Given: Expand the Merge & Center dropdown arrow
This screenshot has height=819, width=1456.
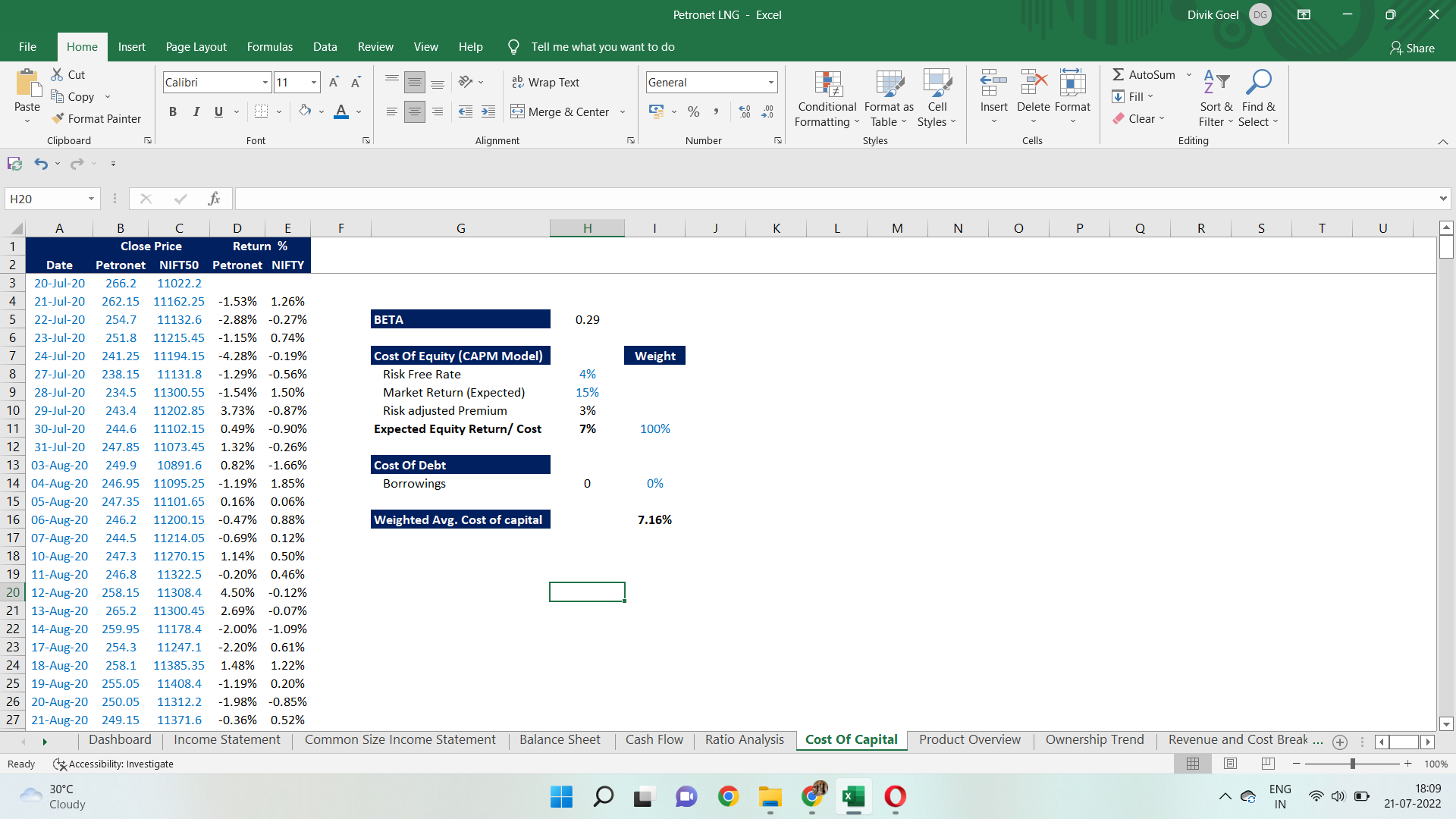Looking at the screenshot, I should (x=623, y=111).
